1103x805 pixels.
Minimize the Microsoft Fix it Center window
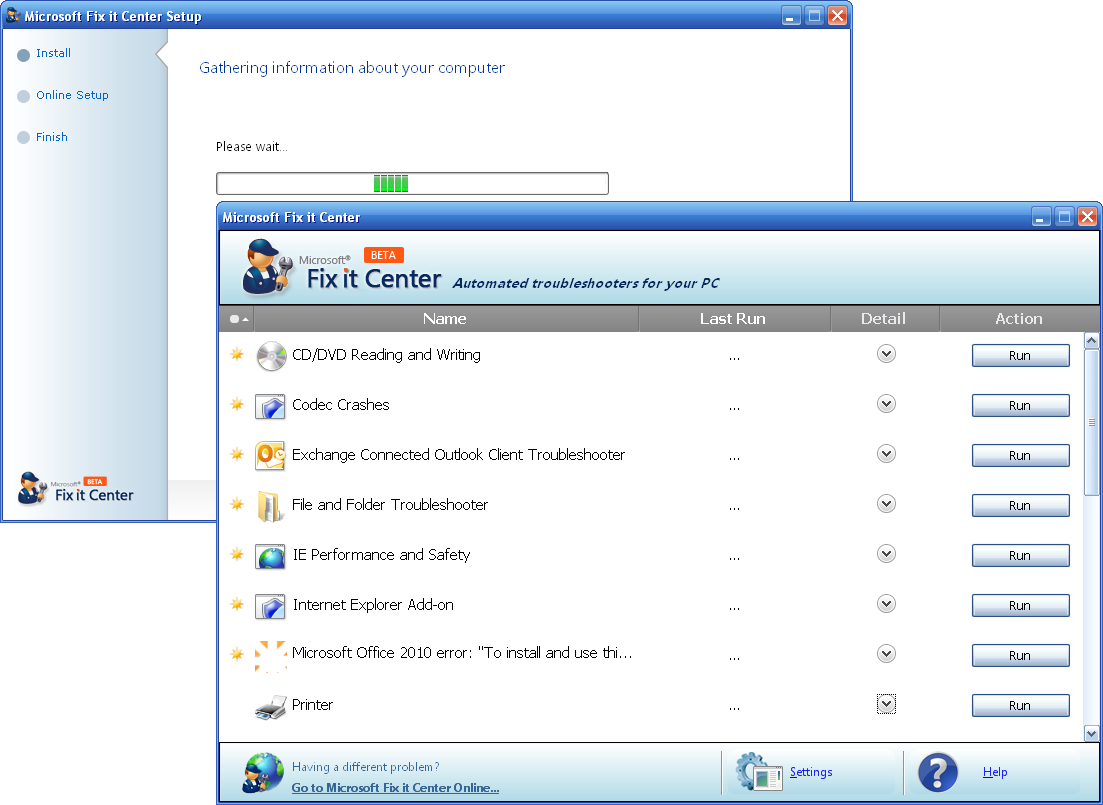(x=1042, y=217)
